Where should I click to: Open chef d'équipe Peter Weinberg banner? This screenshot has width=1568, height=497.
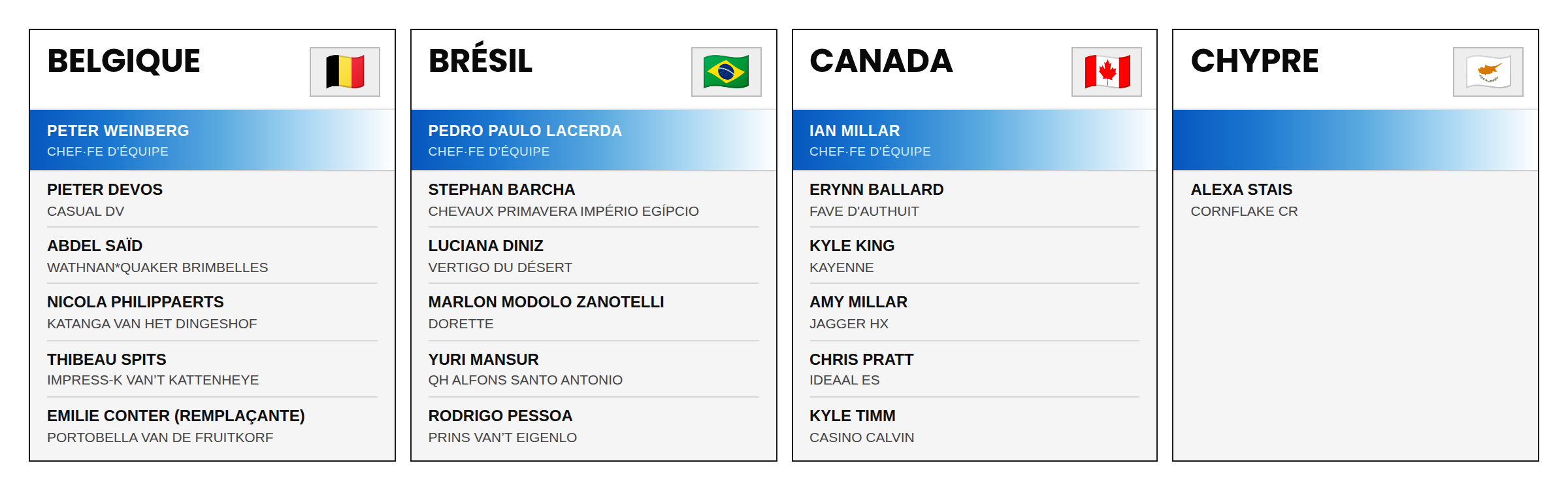pyautogui.click(x=212, y=140)
